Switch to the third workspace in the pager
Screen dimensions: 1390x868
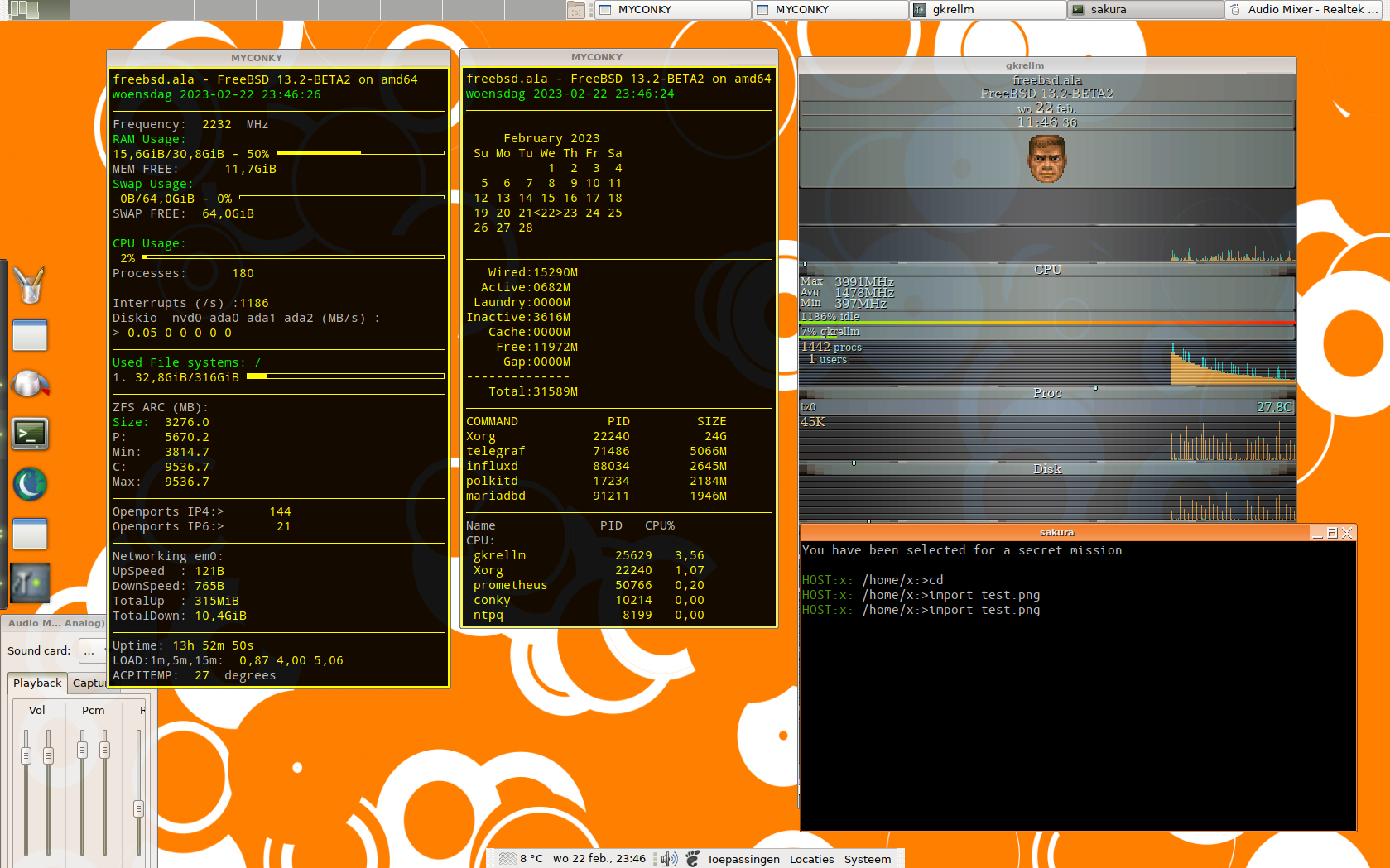click(162, 10)
